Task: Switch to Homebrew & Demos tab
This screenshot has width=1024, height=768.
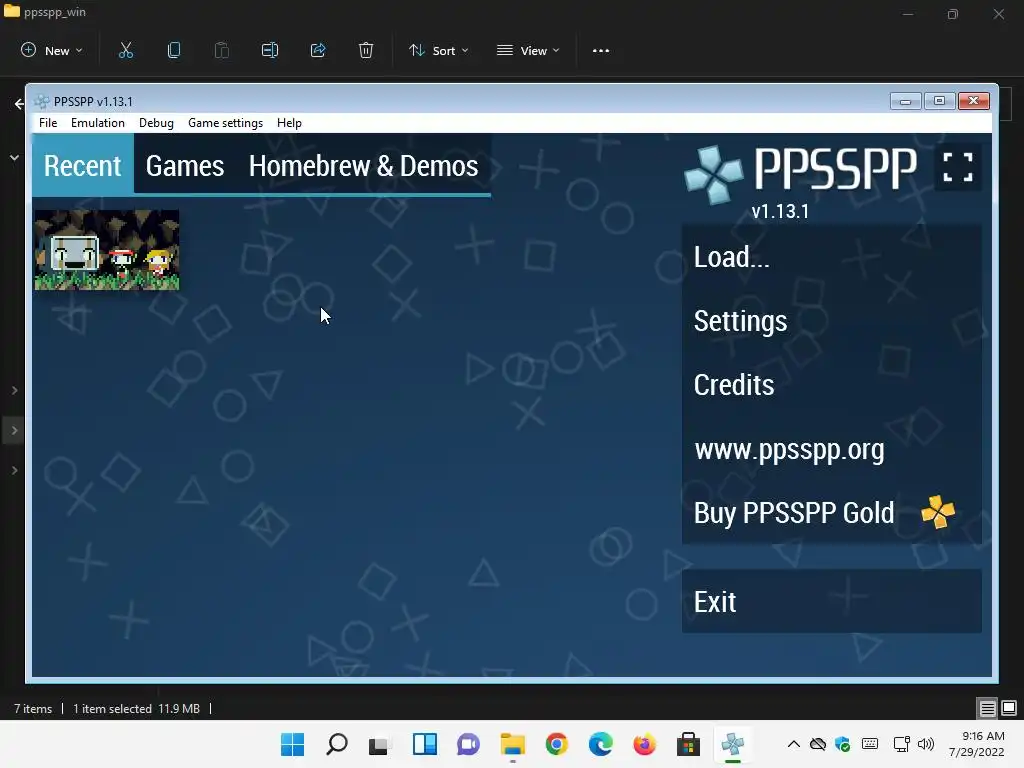Action: (363, 165)
